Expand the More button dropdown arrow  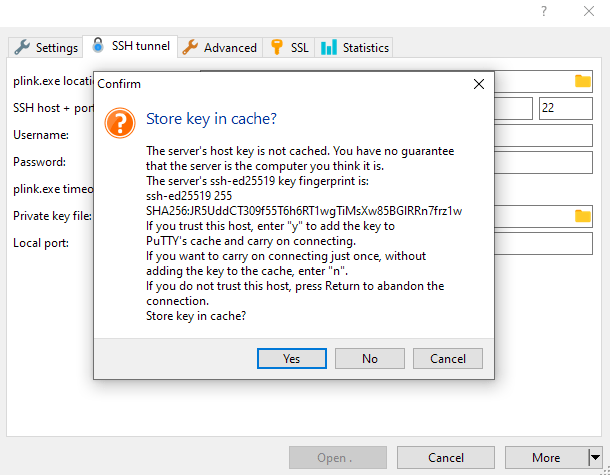coord(595,458)
